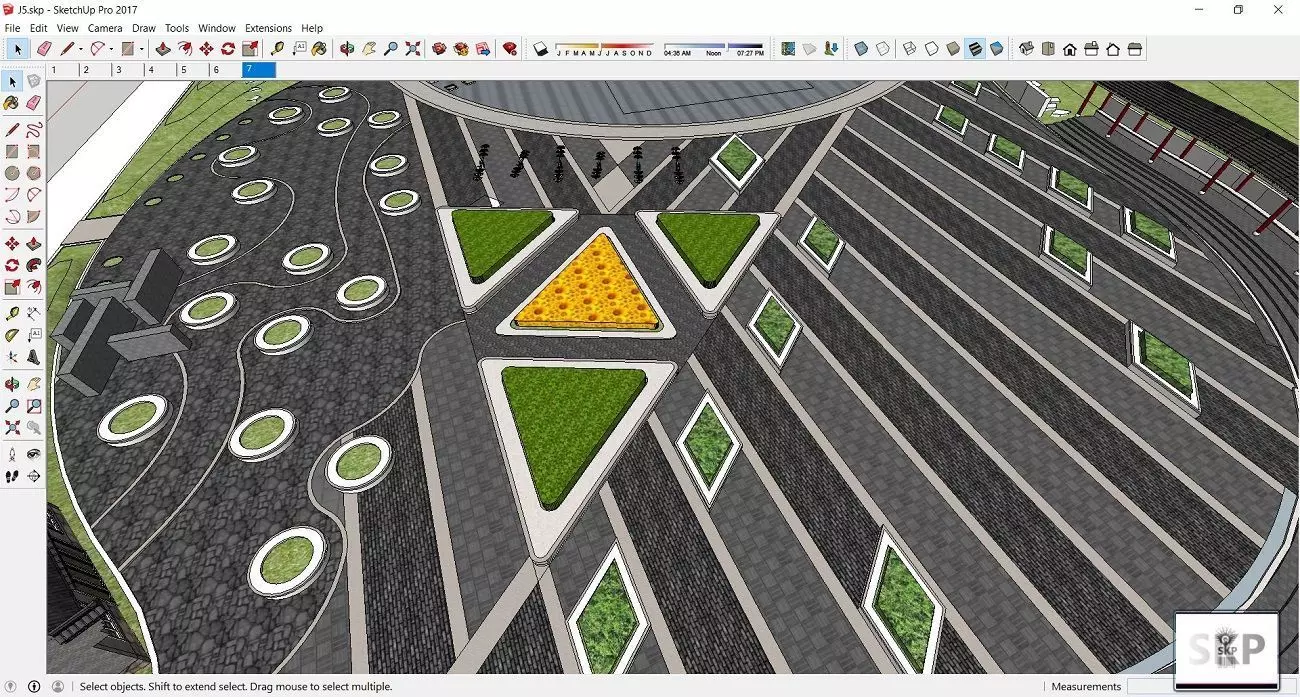Open the Camera menu
The width and height of the screenshot is (1300, 697).
(x=105, y=28)
